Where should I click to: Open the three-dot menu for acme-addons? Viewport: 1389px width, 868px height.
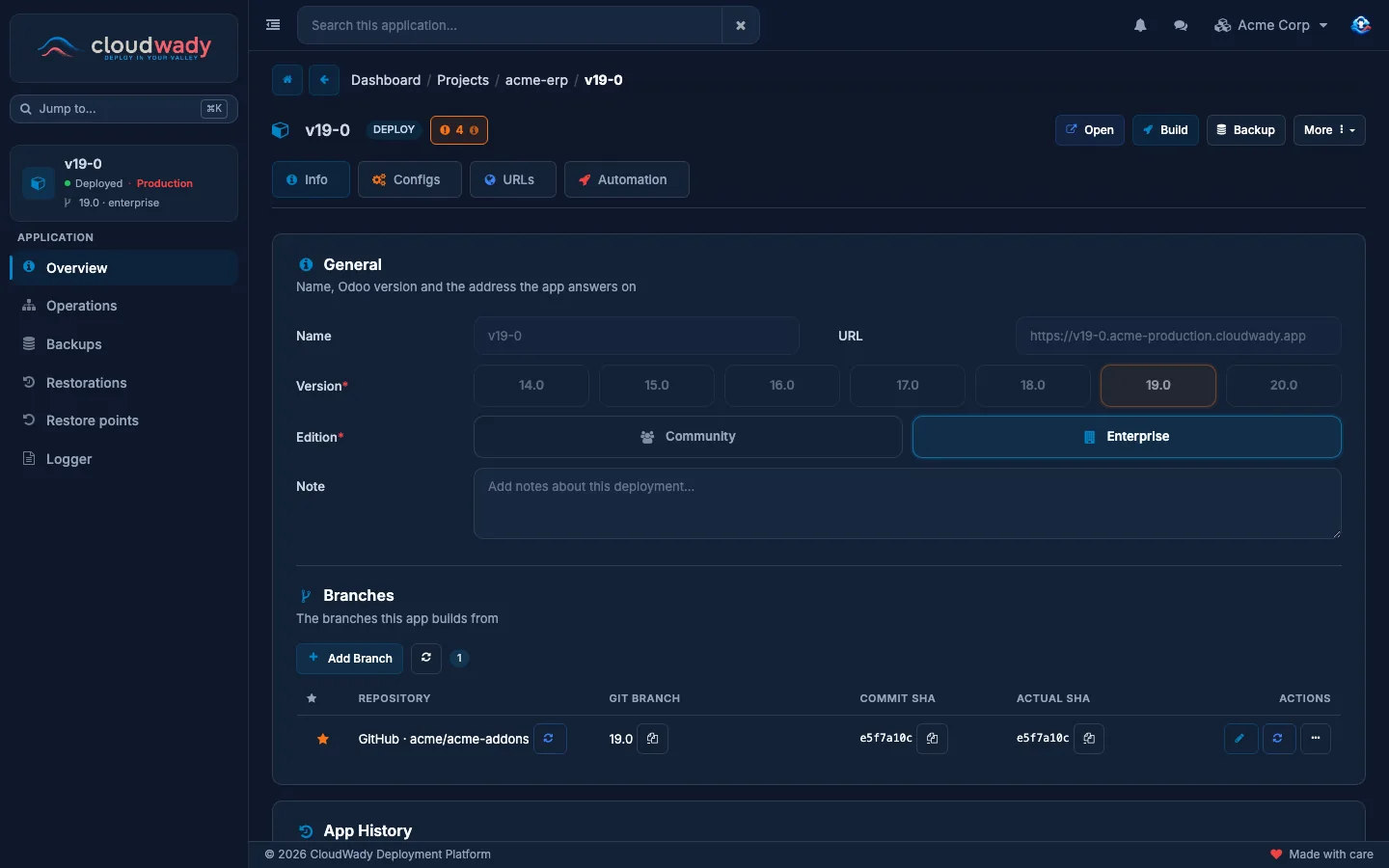(1316, 739)
